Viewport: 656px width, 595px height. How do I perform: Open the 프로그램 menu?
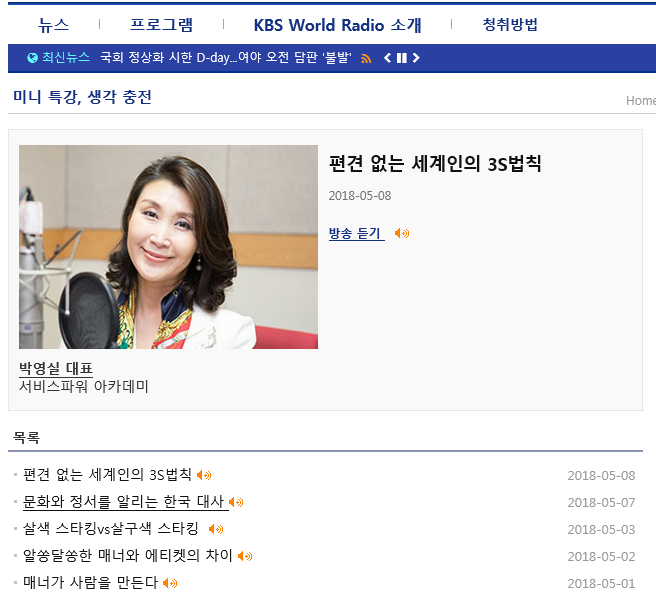tap(161, 25)
